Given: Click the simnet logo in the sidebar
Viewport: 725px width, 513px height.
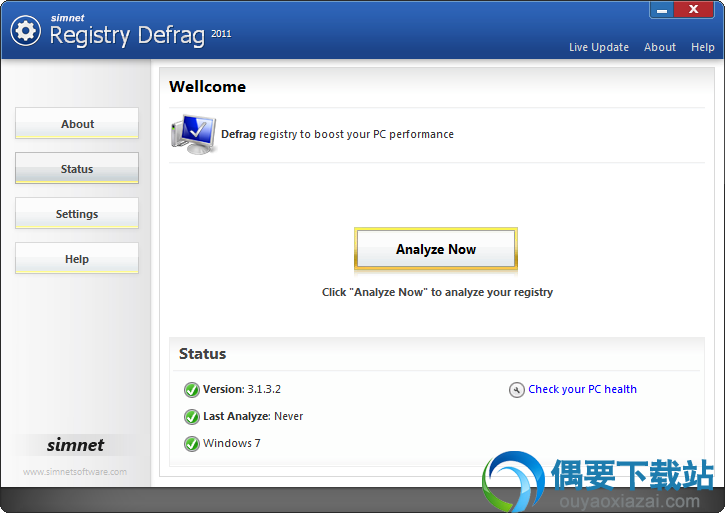Looking at the screenshot, I should (75, 445).
